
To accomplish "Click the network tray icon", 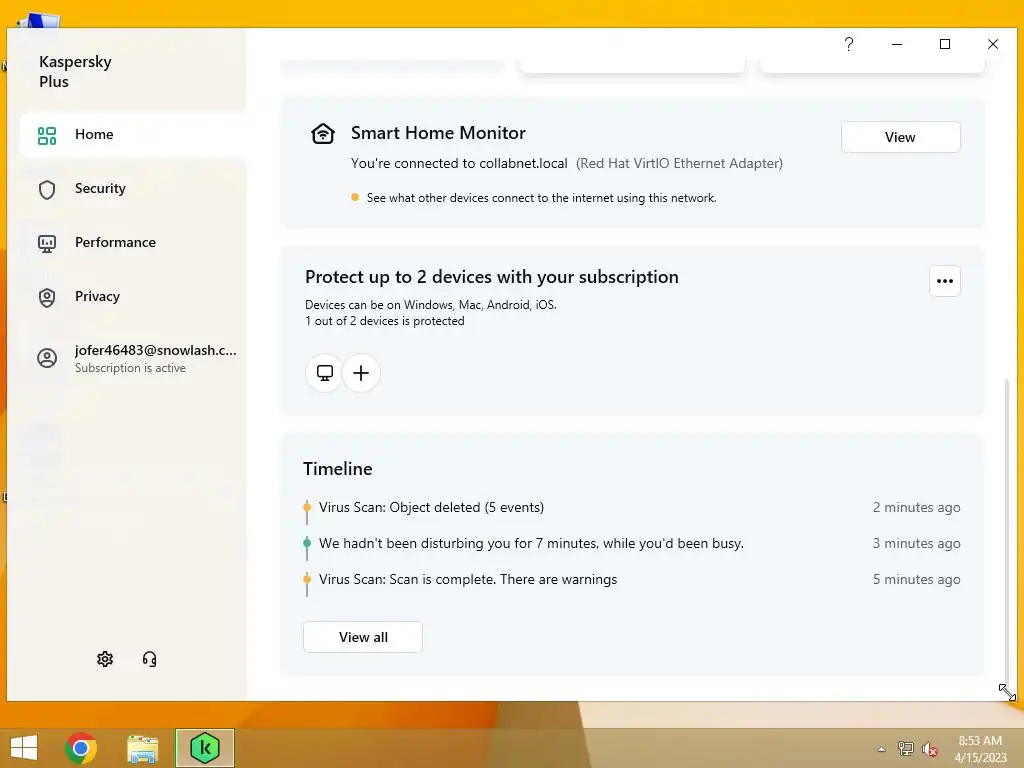I will (905, 748).
